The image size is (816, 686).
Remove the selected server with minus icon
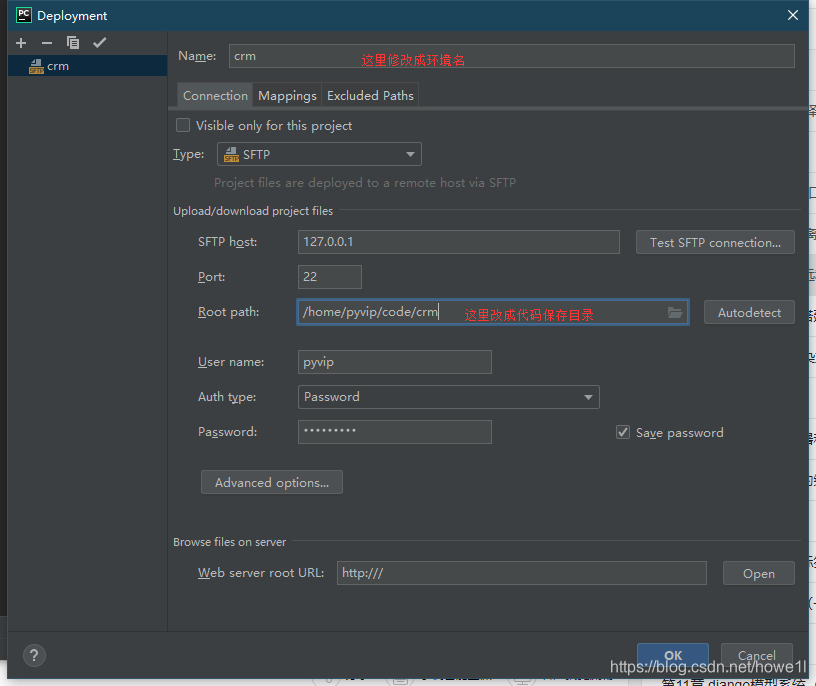coord(47,43)
